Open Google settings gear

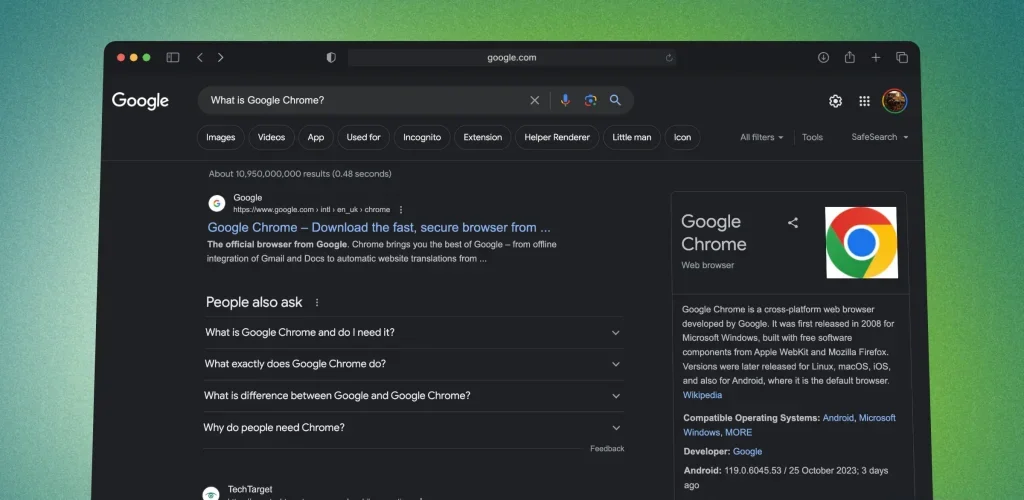(835, 101)
